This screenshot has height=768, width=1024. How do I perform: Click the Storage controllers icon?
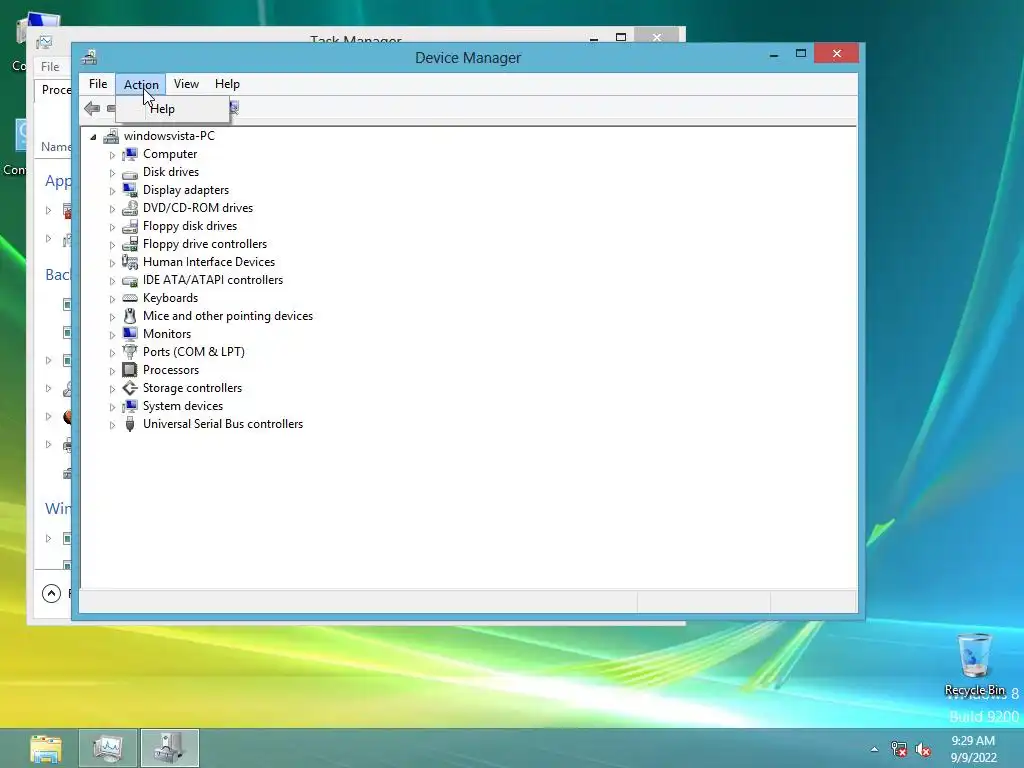click(x=130, y=388)
